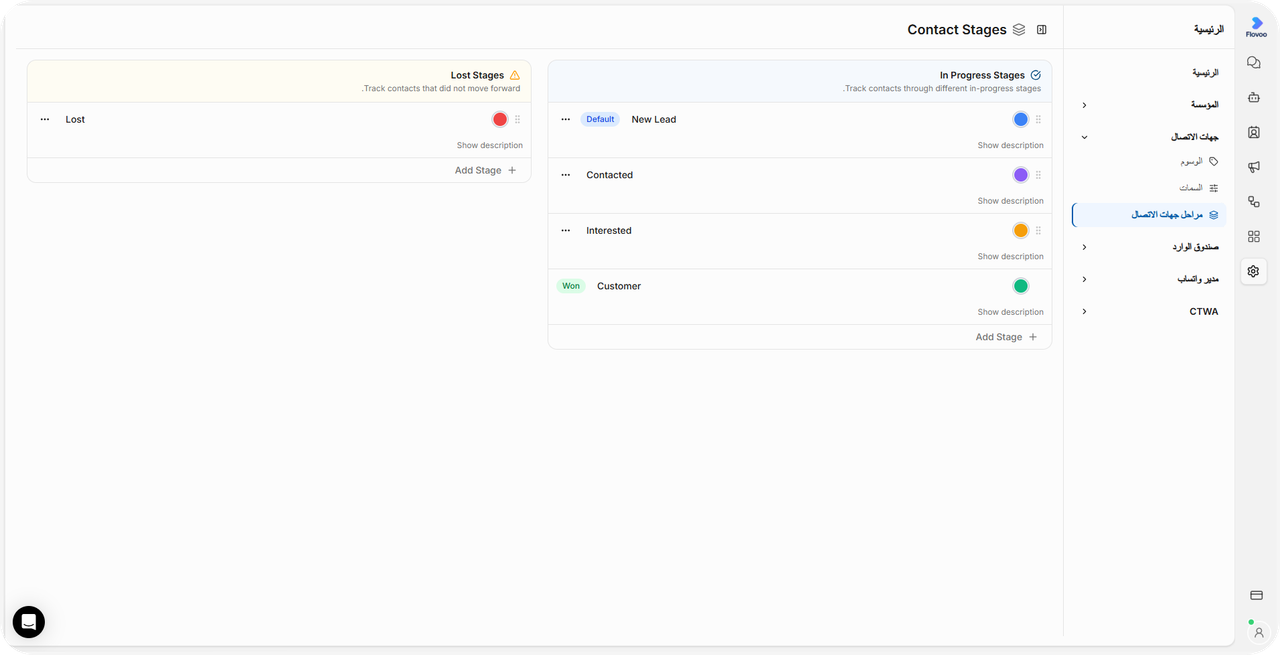Viewport: 1280px width, 655px height.
Task: Click the Lost Stages warning icon
Action: click(515, 75)
